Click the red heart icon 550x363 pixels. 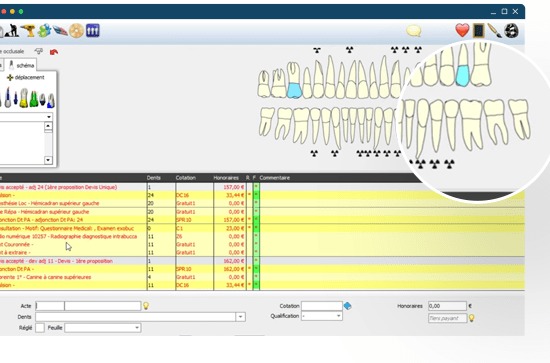pos(462,31)
